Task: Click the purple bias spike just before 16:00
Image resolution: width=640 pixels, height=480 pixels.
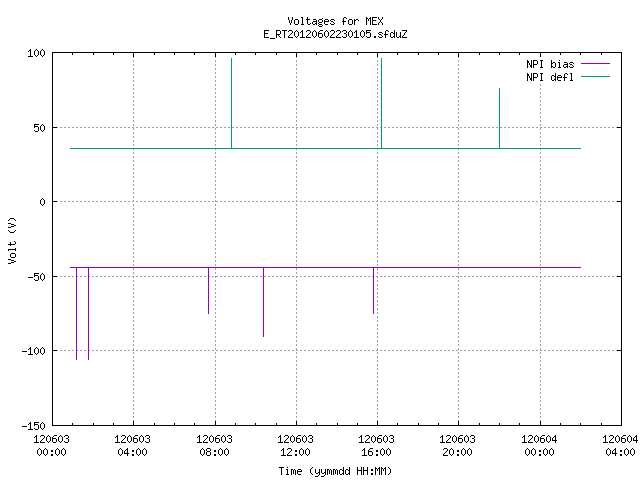Action: [373, 291]
